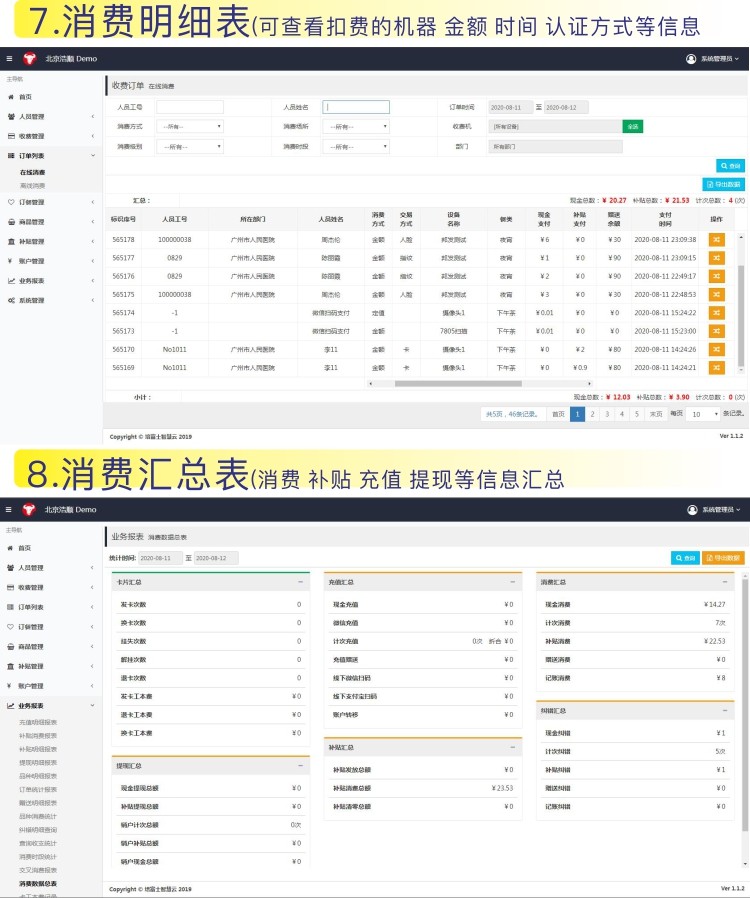The image size is (750, 898).
Task: Go to page 3 in pagination
Action: click(x=606, y=413)
